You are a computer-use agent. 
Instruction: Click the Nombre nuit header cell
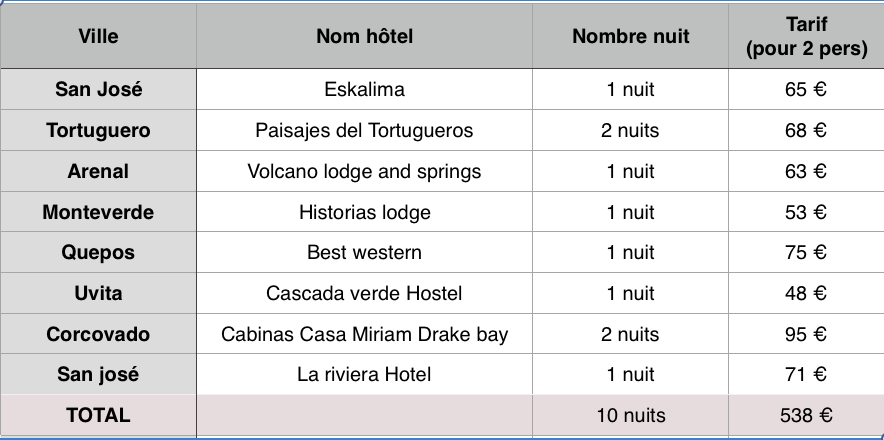click(x=630, y=36)
